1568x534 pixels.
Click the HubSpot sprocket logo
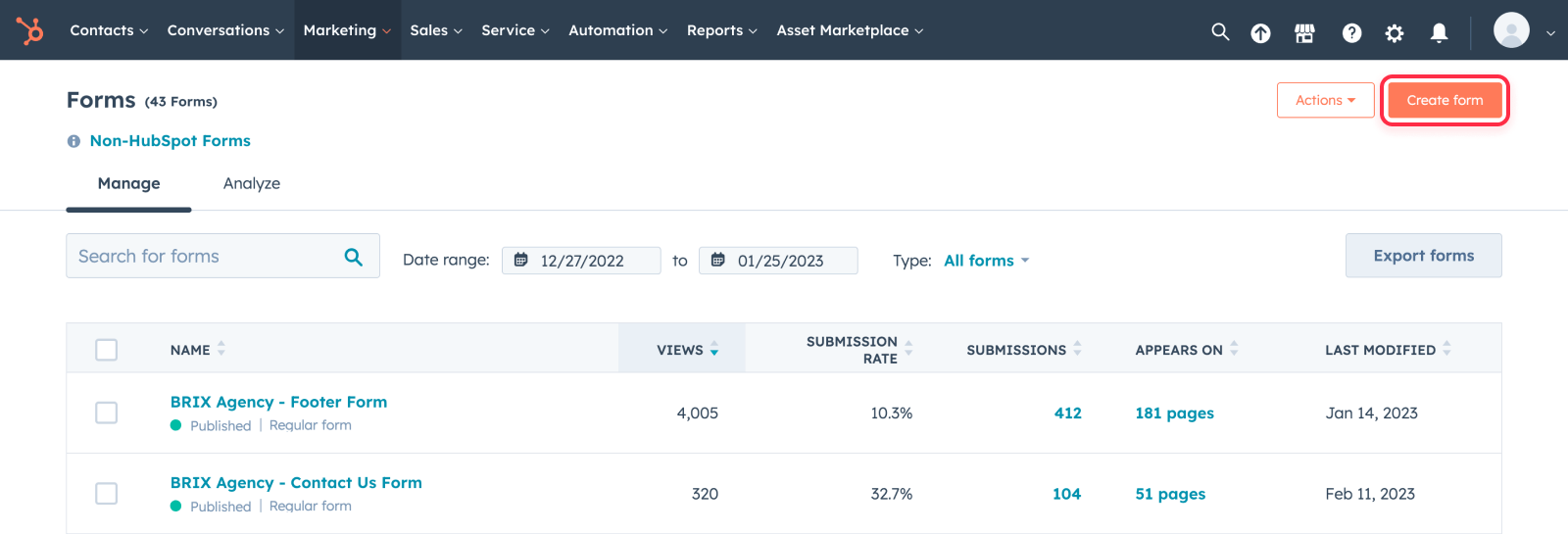pos(30,30)
